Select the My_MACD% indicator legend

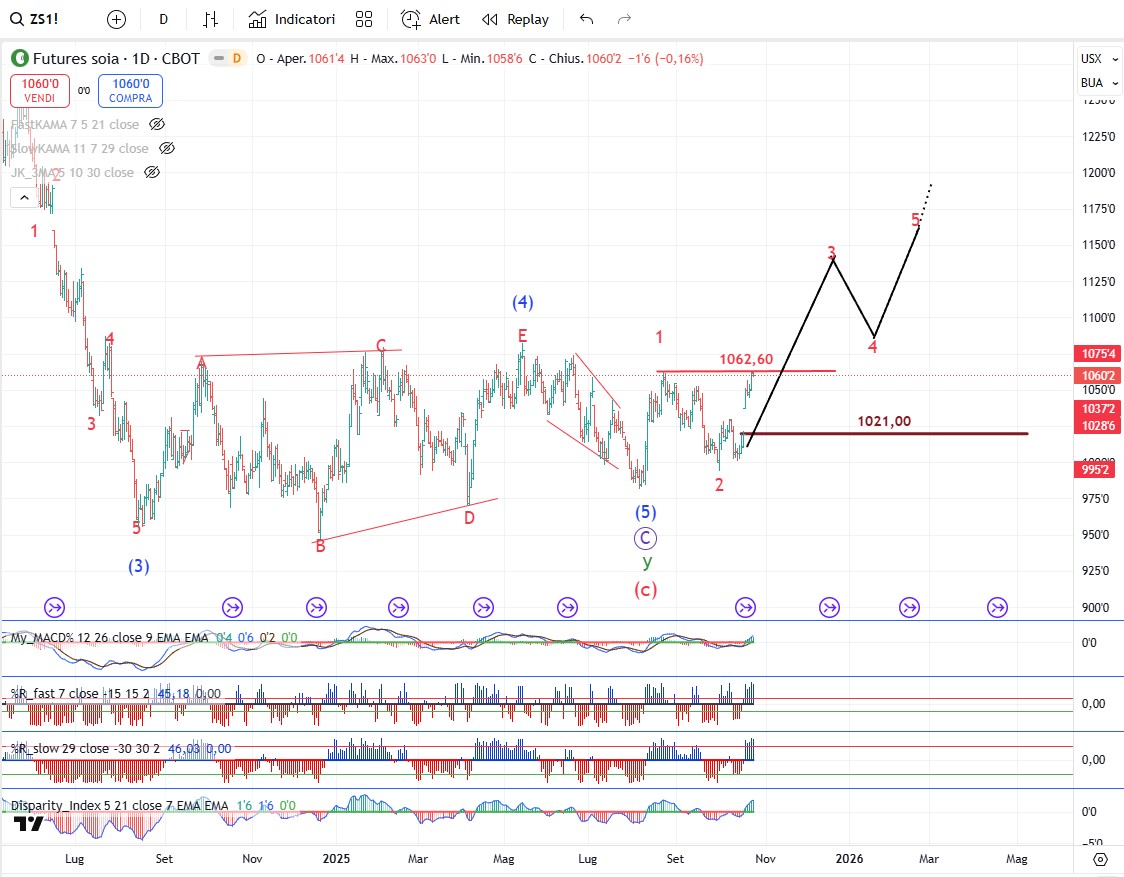[109, 637]
